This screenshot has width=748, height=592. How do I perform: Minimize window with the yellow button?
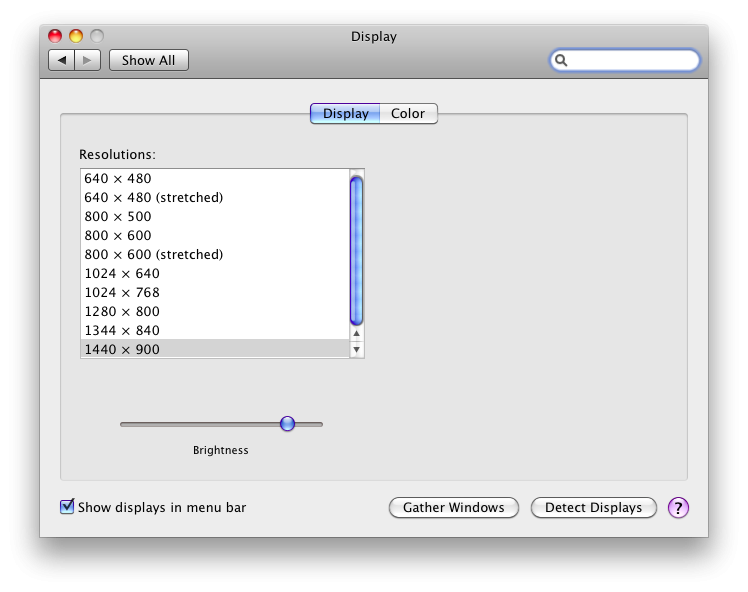[76, 36]
